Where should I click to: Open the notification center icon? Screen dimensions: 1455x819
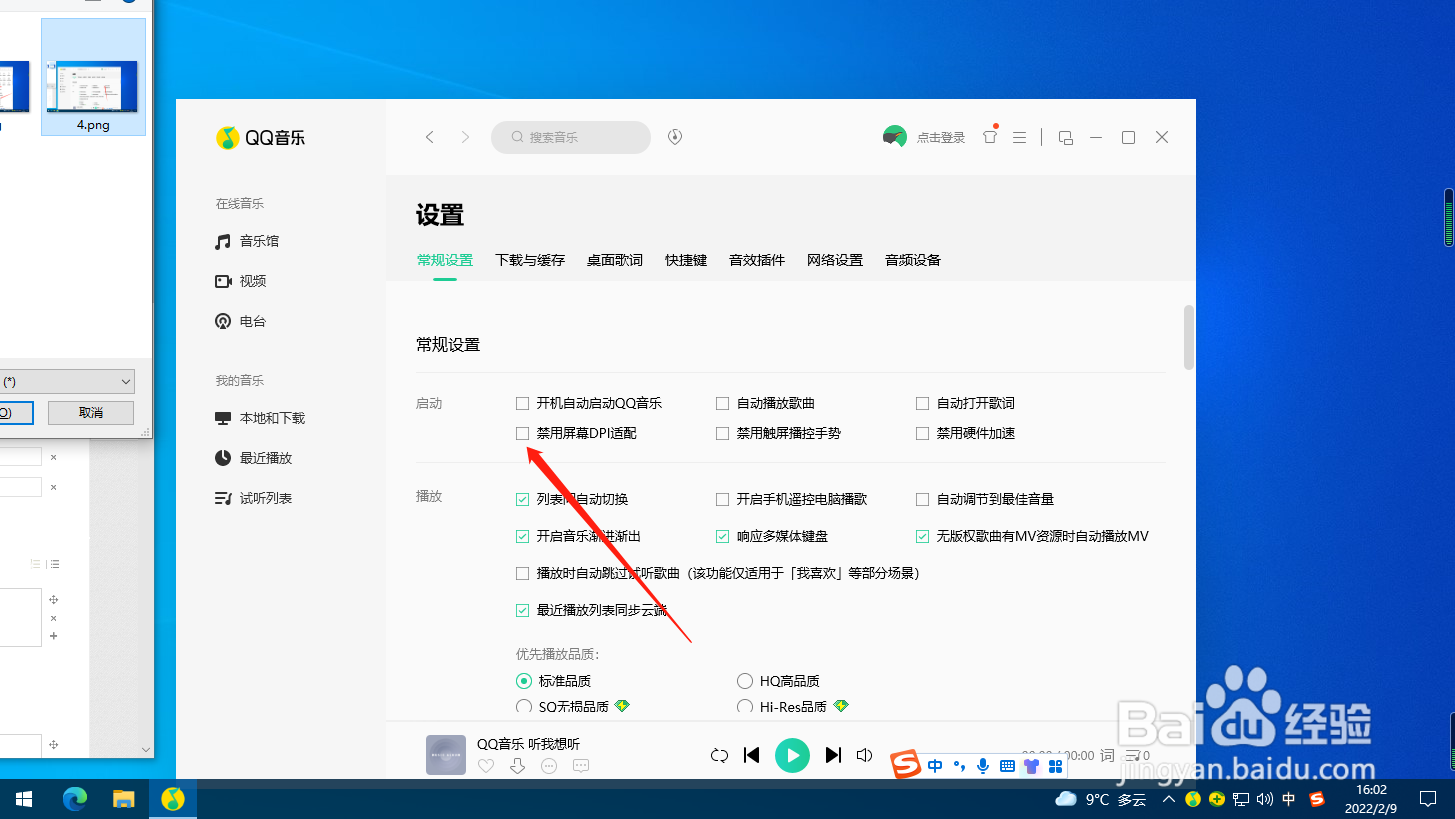point(1428,799)
